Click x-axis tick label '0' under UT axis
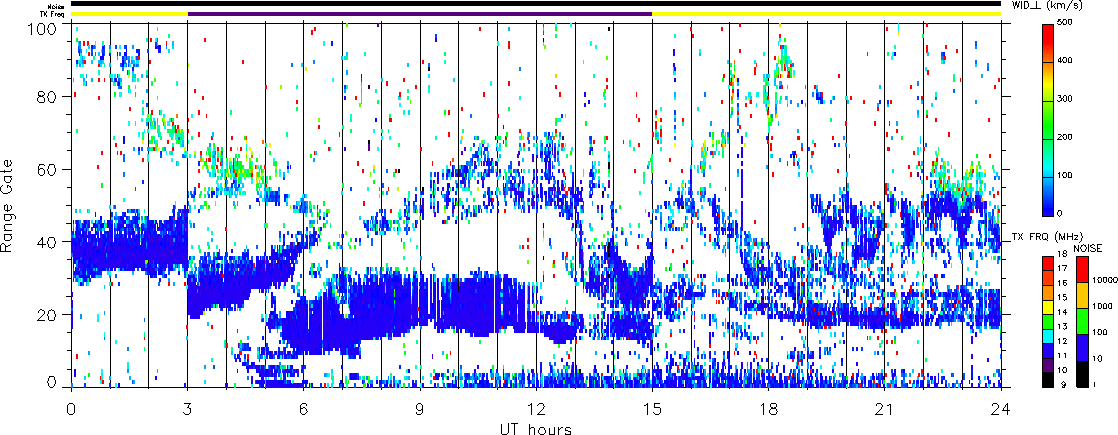The width and height of the screenshot is (1118, 435). point(71,410)
